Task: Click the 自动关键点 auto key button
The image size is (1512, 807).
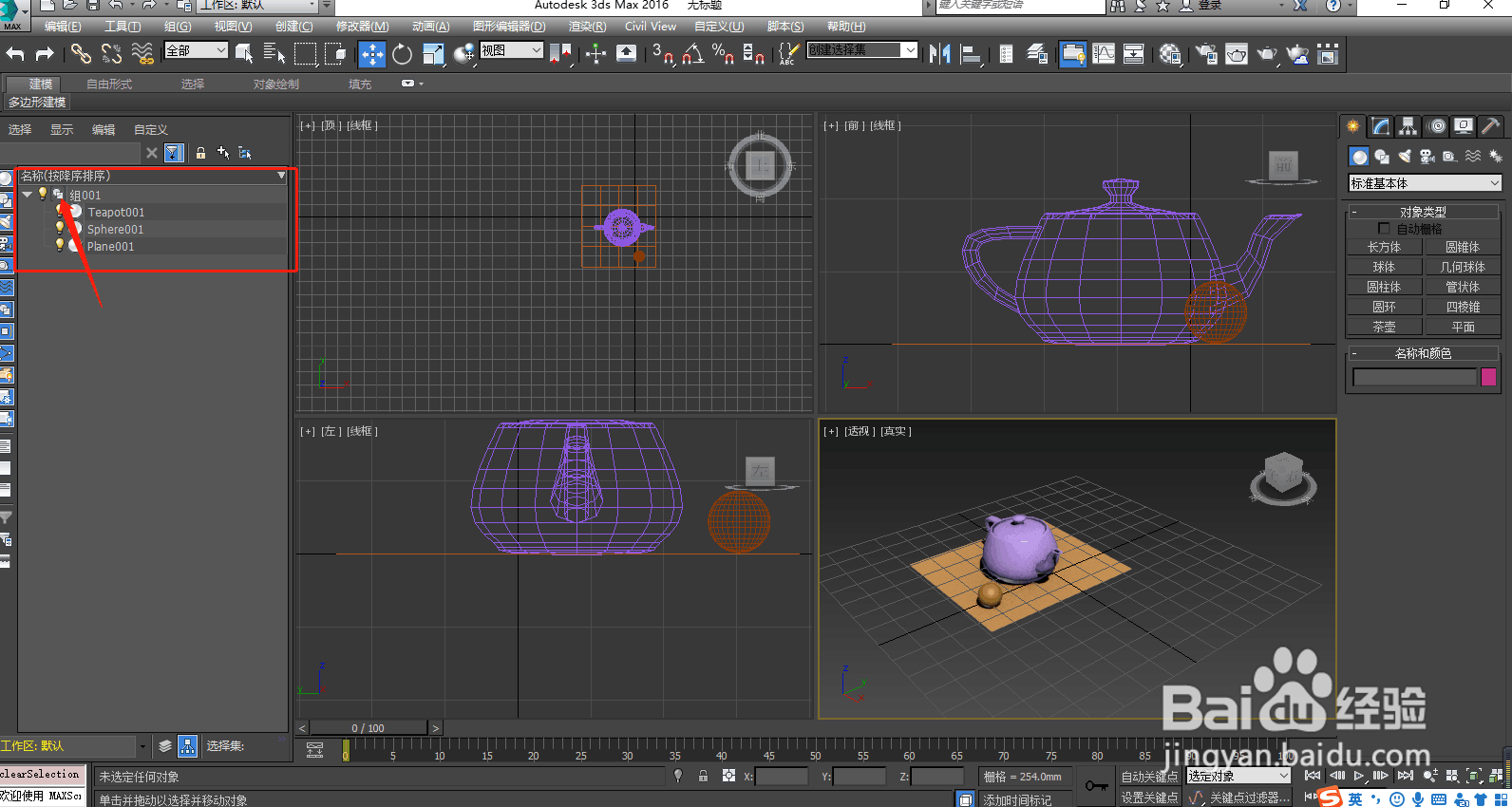Action: pyautogui.click(x=1148, y=777)
